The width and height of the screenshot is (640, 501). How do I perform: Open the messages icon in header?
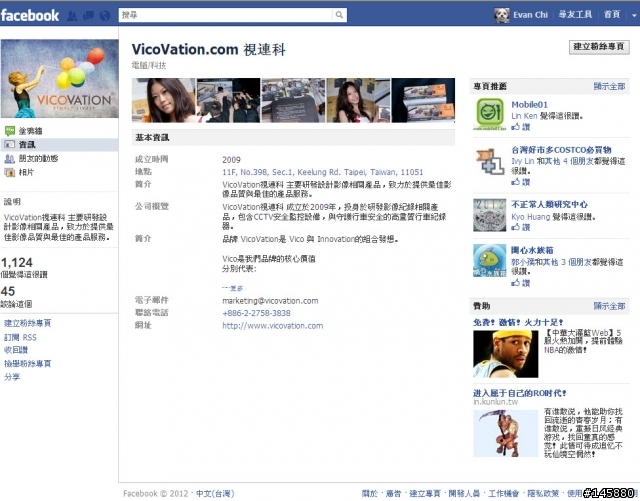tap(89, 16)
